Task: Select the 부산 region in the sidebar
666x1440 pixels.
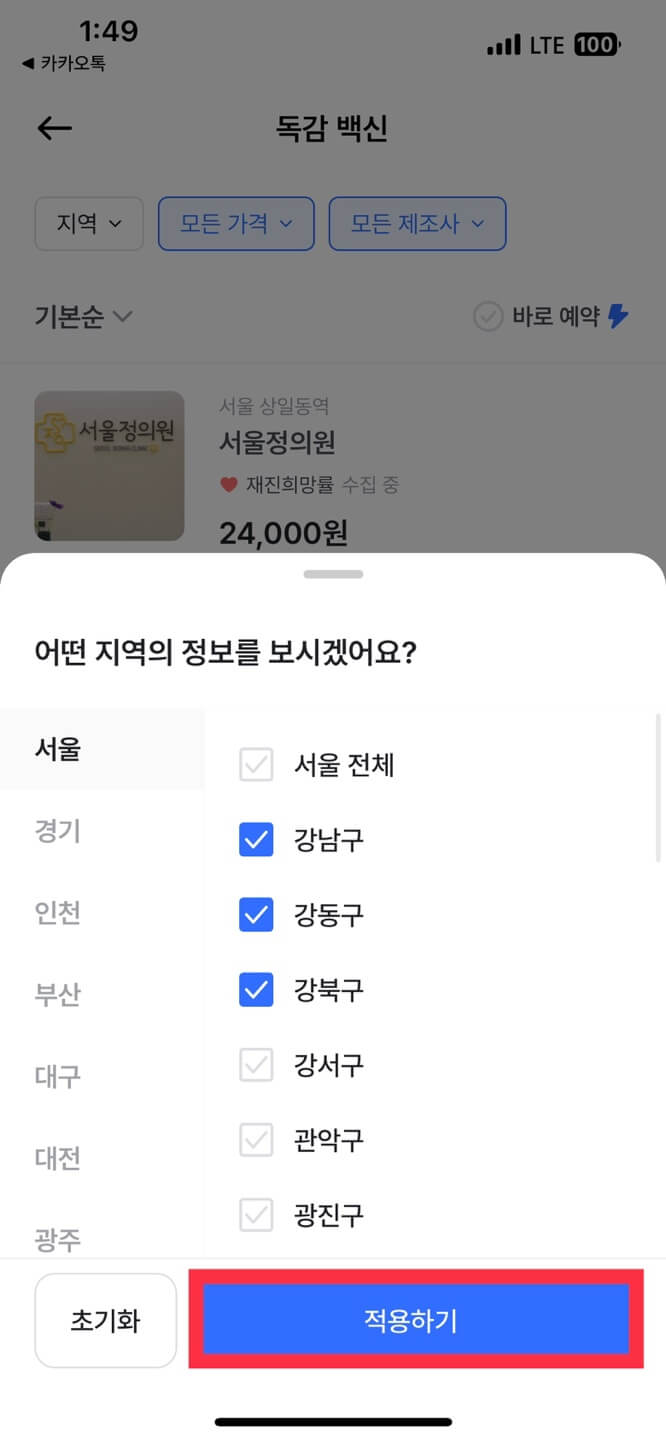Action: click(x=57, y=993)
